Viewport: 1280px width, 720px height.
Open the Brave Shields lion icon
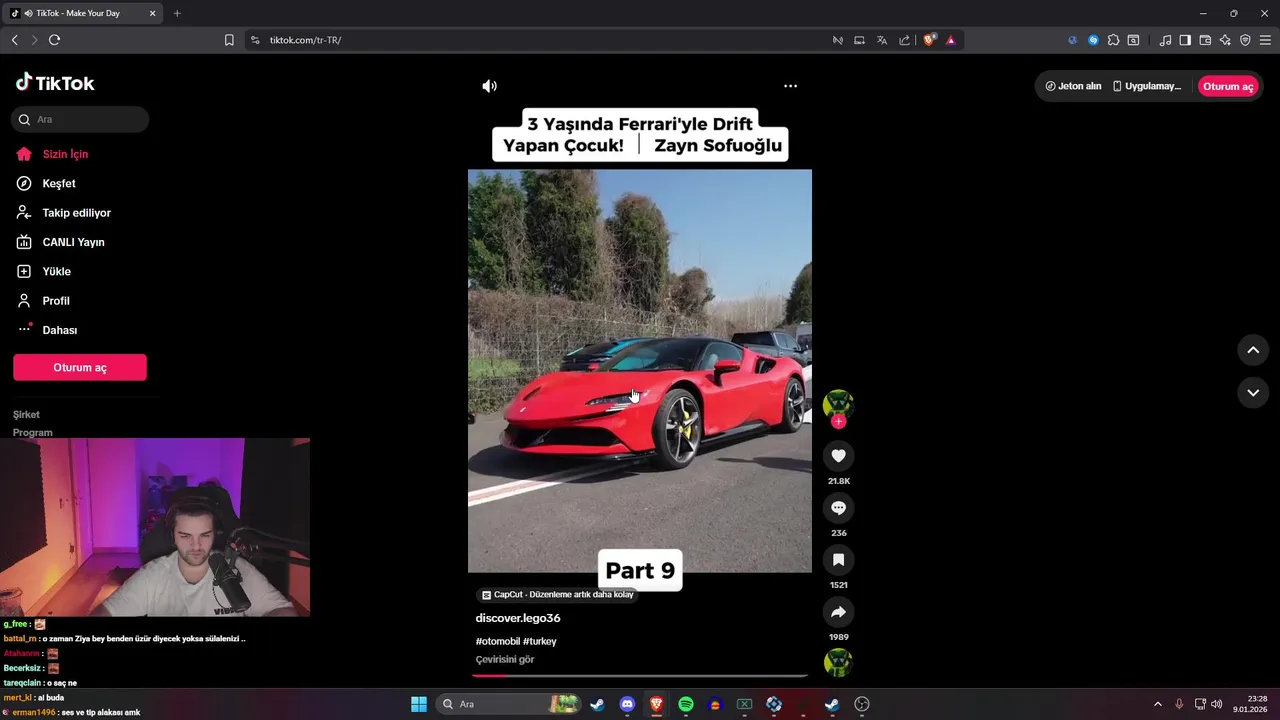[x=929, y=40]
